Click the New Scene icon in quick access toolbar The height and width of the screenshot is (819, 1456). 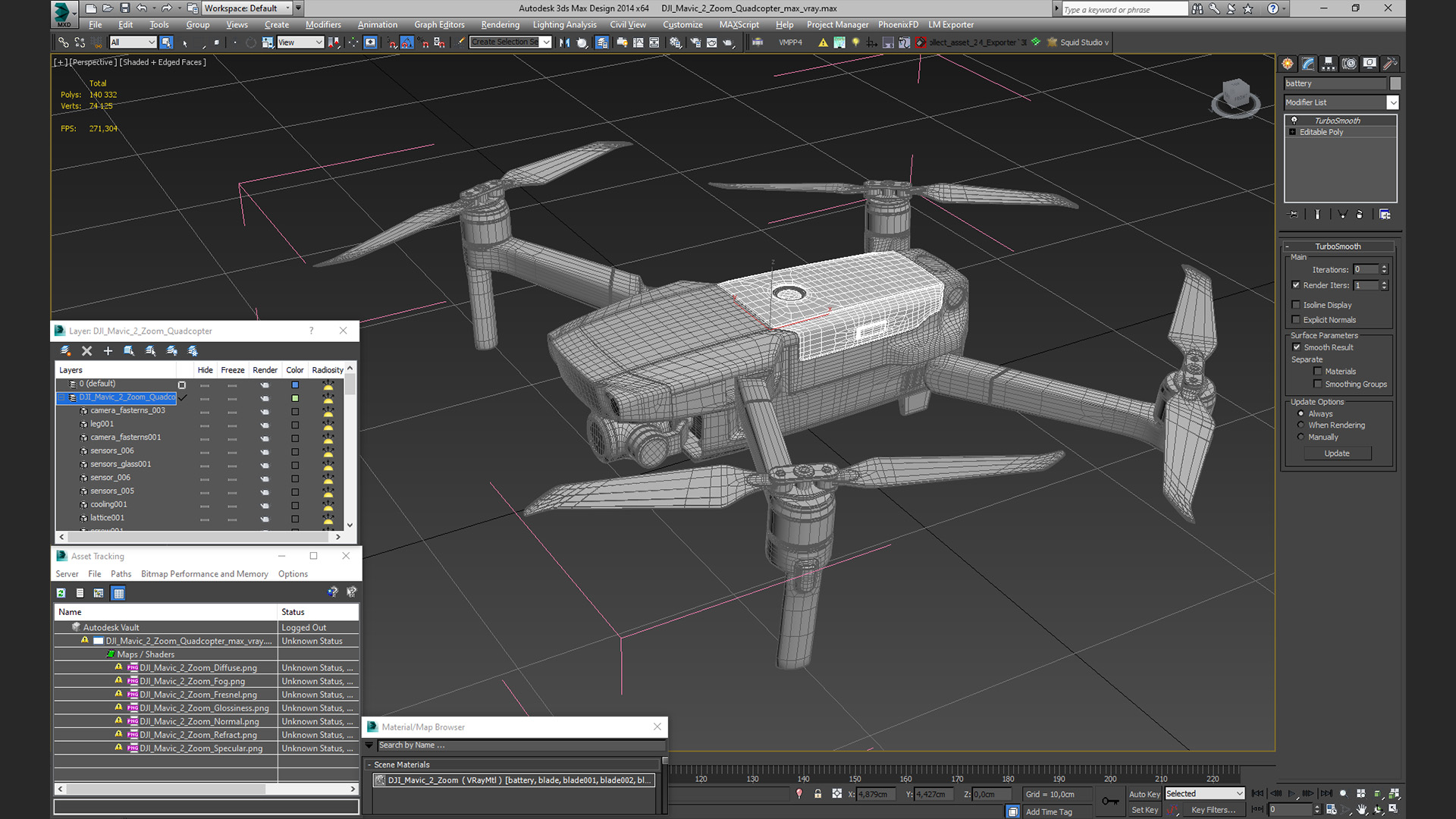(91, 8)
